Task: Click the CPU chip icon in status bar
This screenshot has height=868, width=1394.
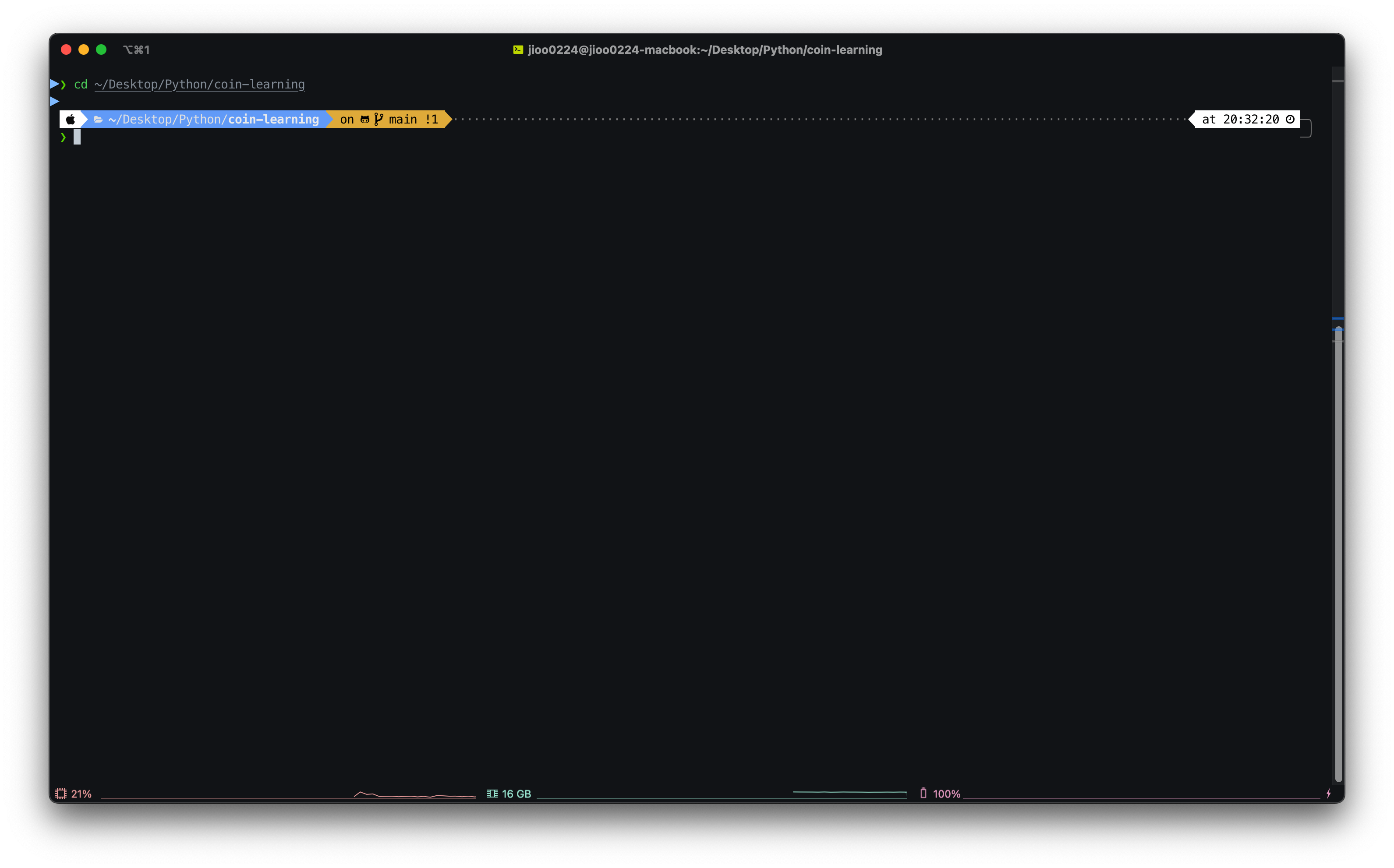Action: 61,794
